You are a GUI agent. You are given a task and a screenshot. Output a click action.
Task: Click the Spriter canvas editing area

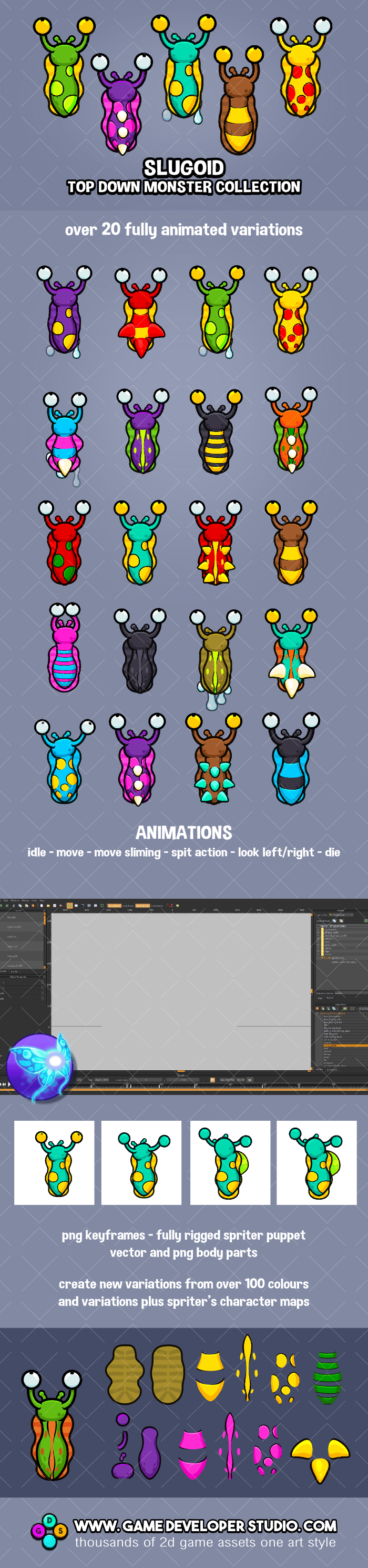(x=181, y=991)
